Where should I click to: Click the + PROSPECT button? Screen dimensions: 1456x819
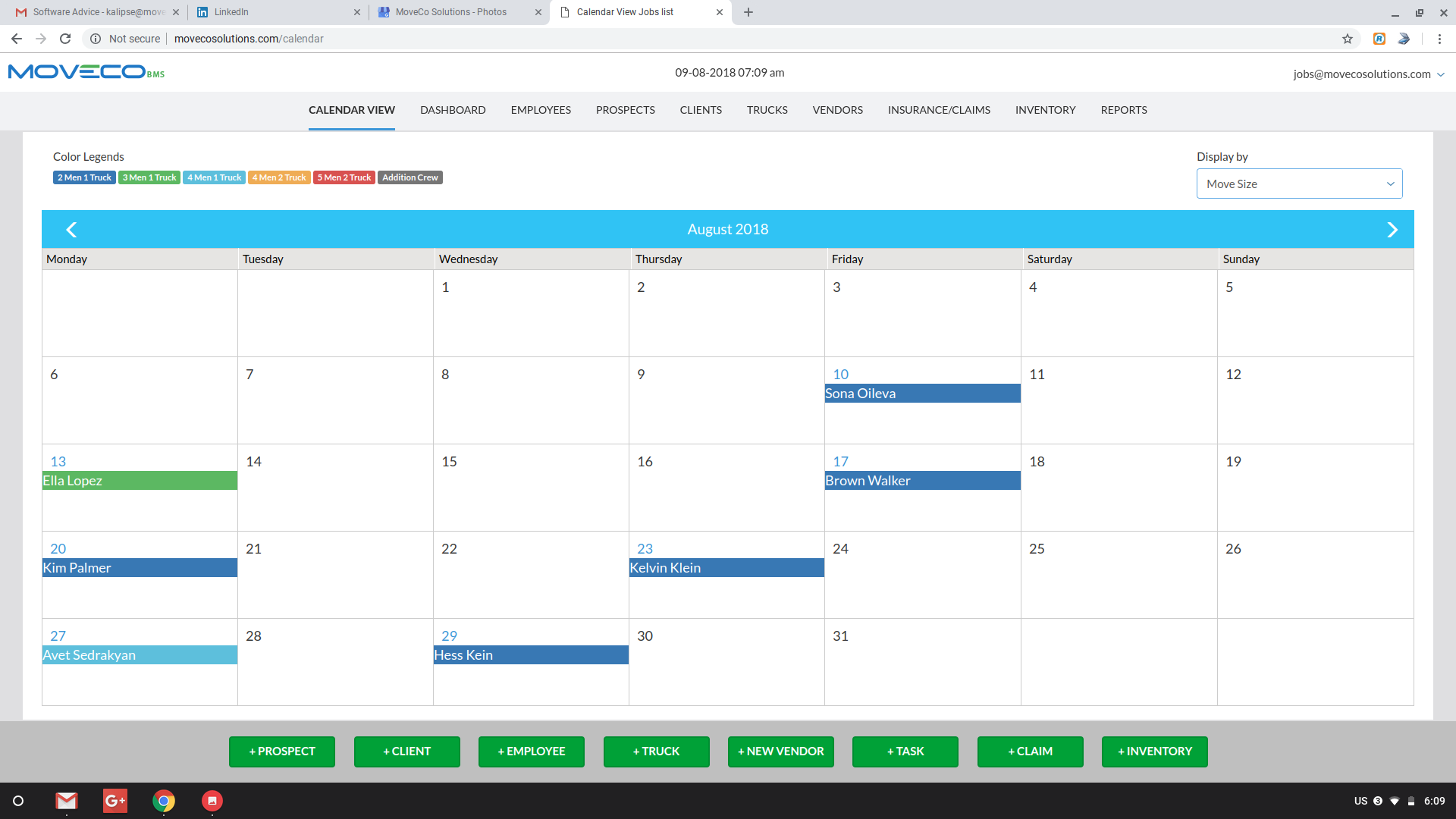click(282, 752)
